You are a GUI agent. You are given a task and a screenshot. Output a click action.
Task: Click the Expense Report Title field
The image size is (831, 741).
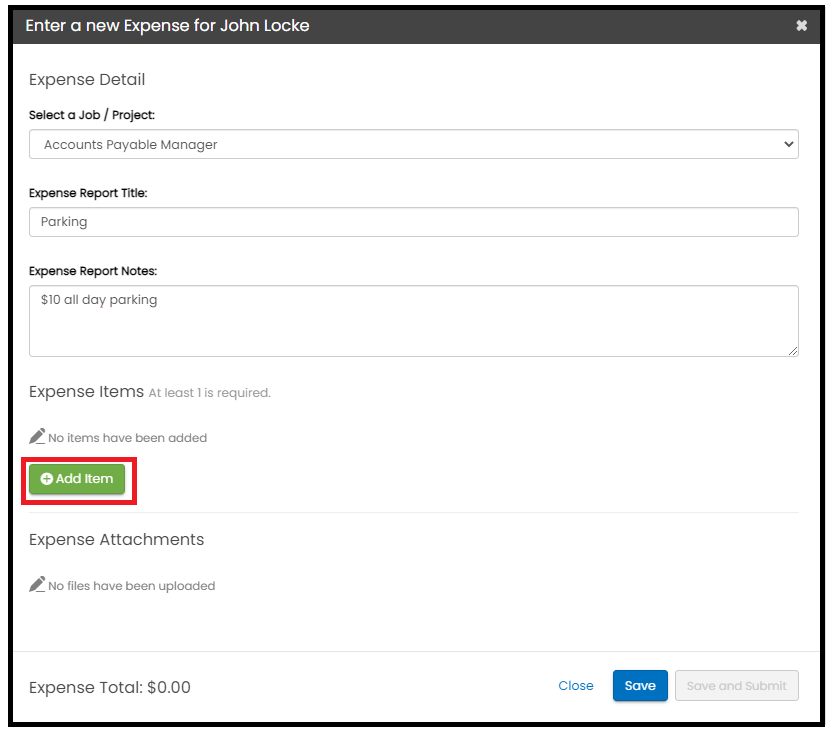pyautogui.click(x=413, y=222)
